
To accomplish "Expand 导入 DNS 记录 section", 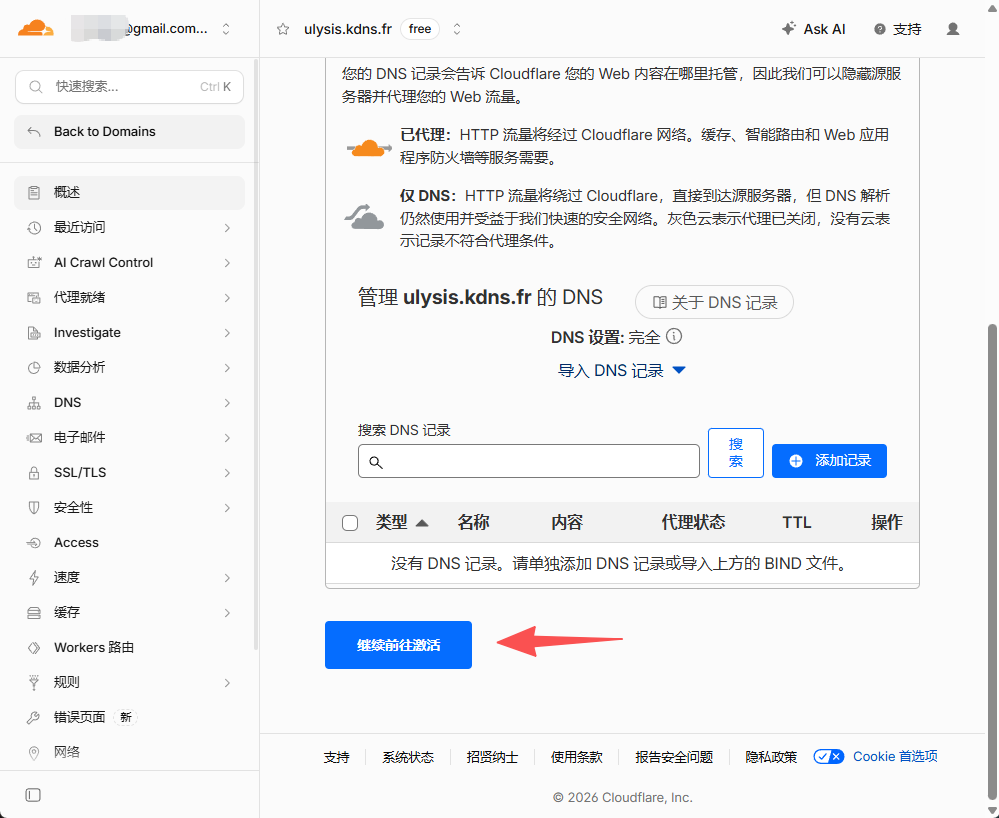I will click(x=622, y=370).
